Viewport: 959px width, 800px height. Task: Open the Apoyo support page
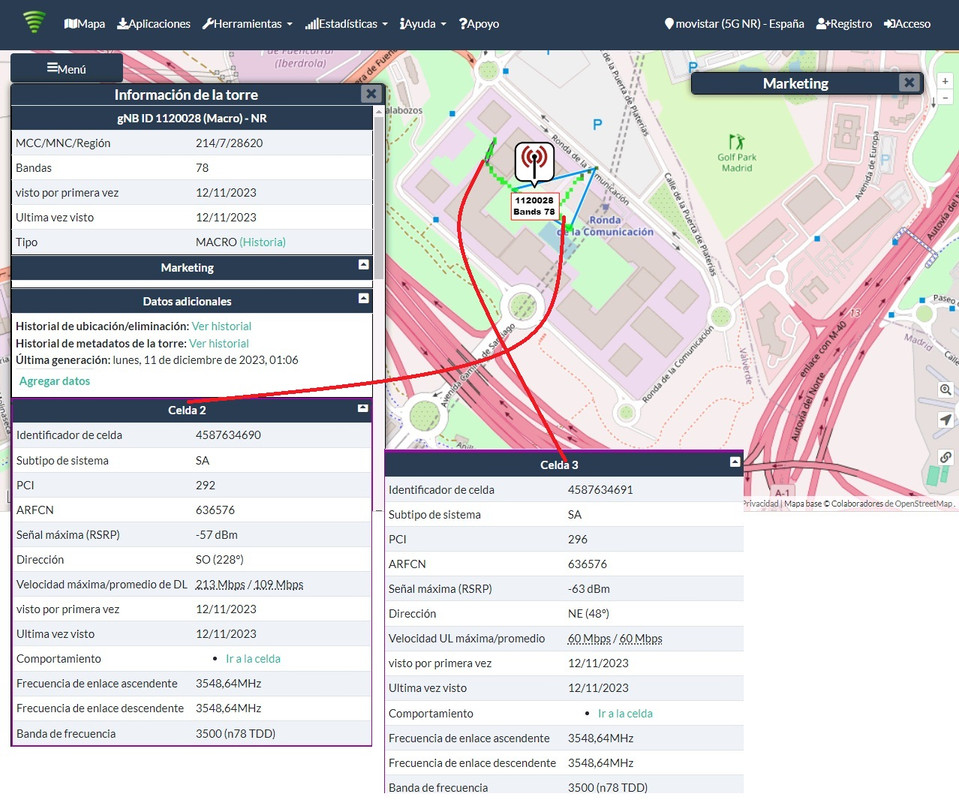(479, 24)
